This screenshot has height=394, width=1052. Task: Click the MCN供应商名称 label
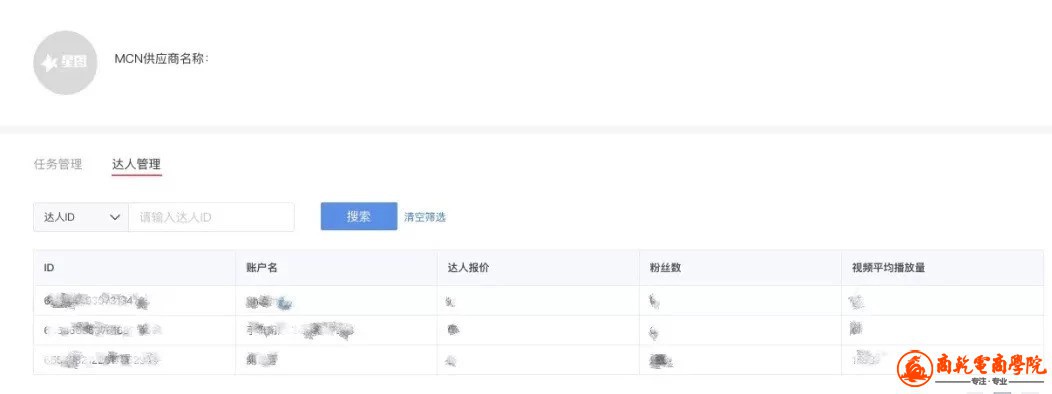(x=162, y=59)
